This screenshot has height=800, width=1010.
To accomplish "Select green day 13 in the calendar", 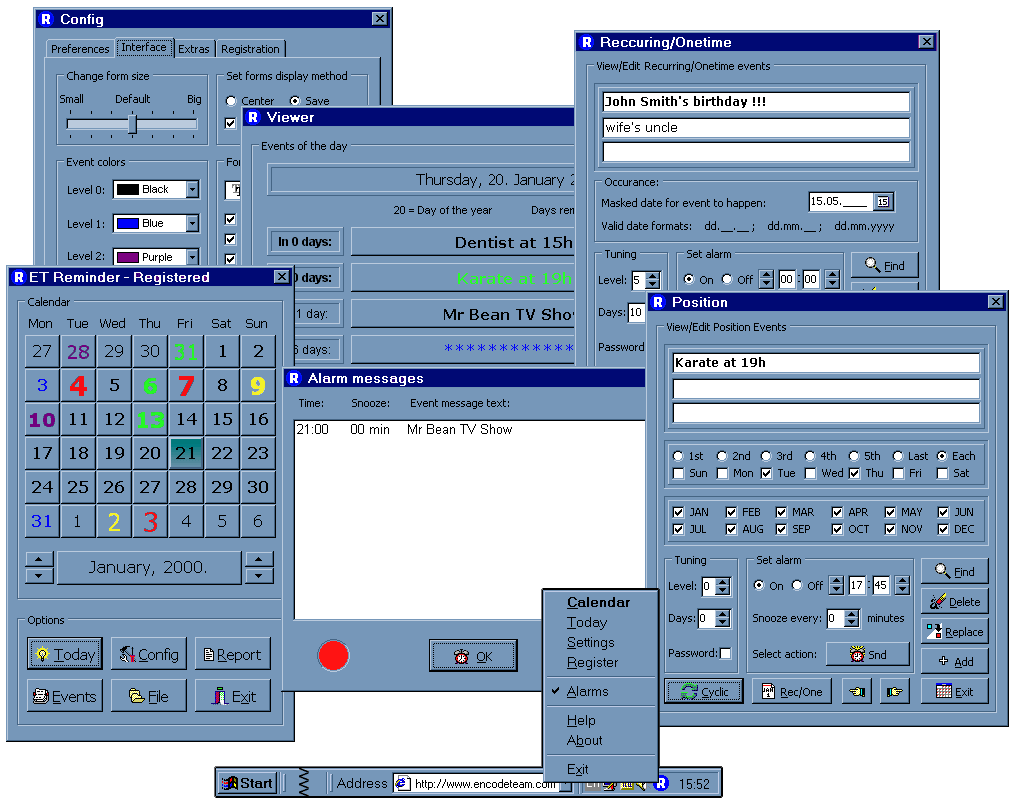I will (150, 419).
